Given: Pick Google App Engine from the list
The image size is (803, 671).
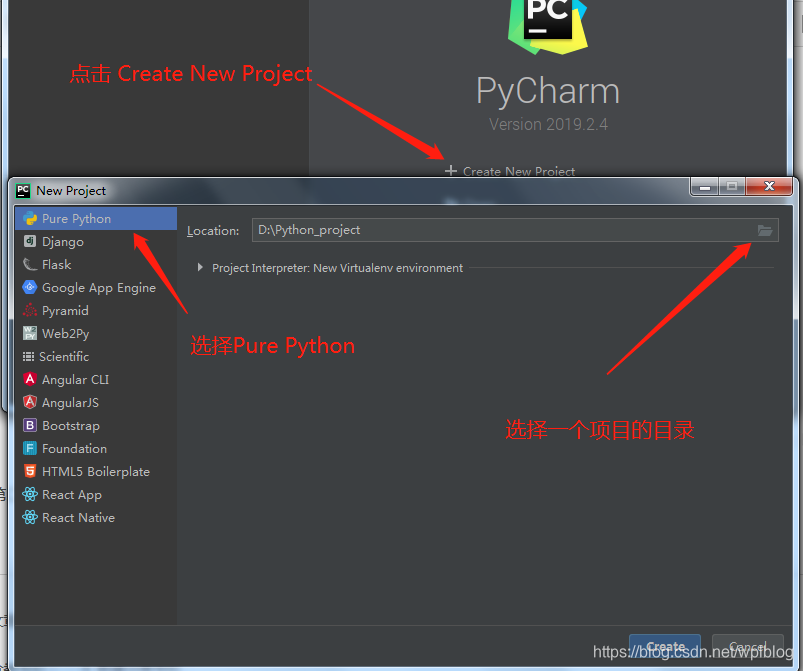Looking at the screenshot, I should click(96, 288).
